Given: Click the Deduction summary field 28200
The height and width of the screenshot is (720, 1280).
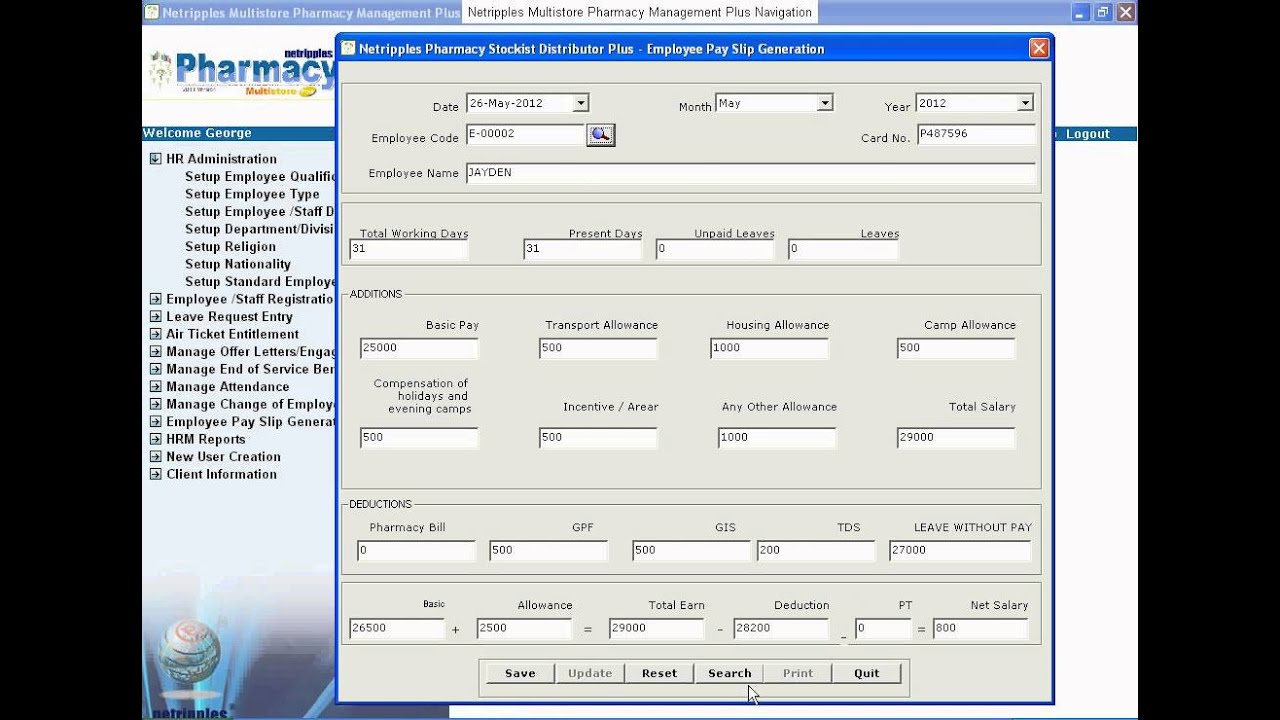Looking at the screenshot, I should (780, 629).
